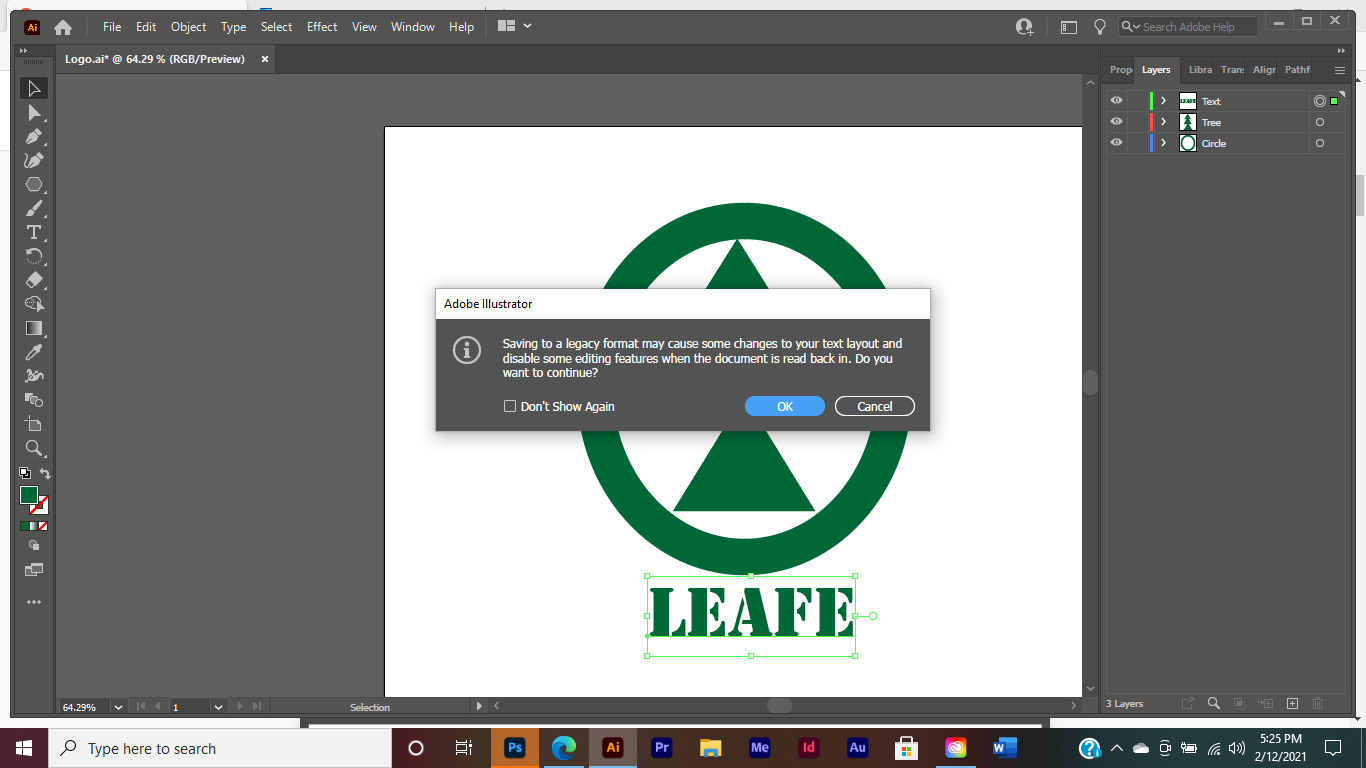Cancel the legacy format warning

pyautogui.click(x=874, y=406)
